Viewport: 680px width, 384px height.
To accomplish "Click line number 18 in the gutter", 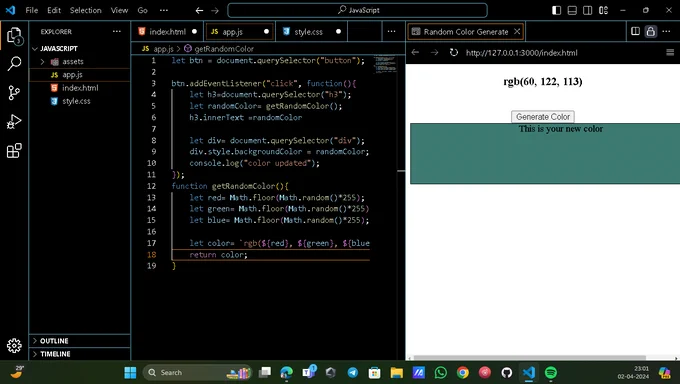I will click(151, 254).
